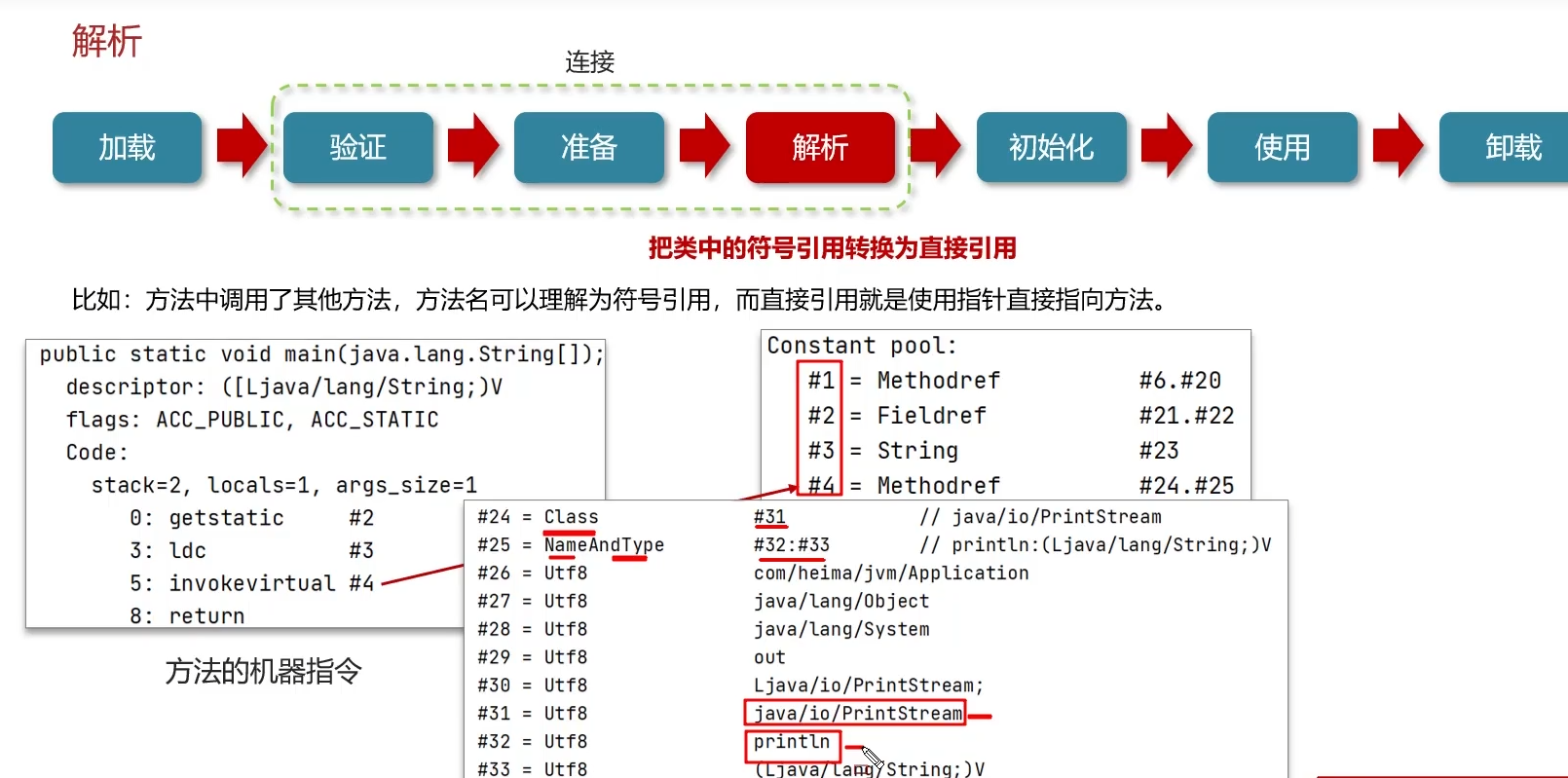Click the 加载 stage box

pos(128,147)
